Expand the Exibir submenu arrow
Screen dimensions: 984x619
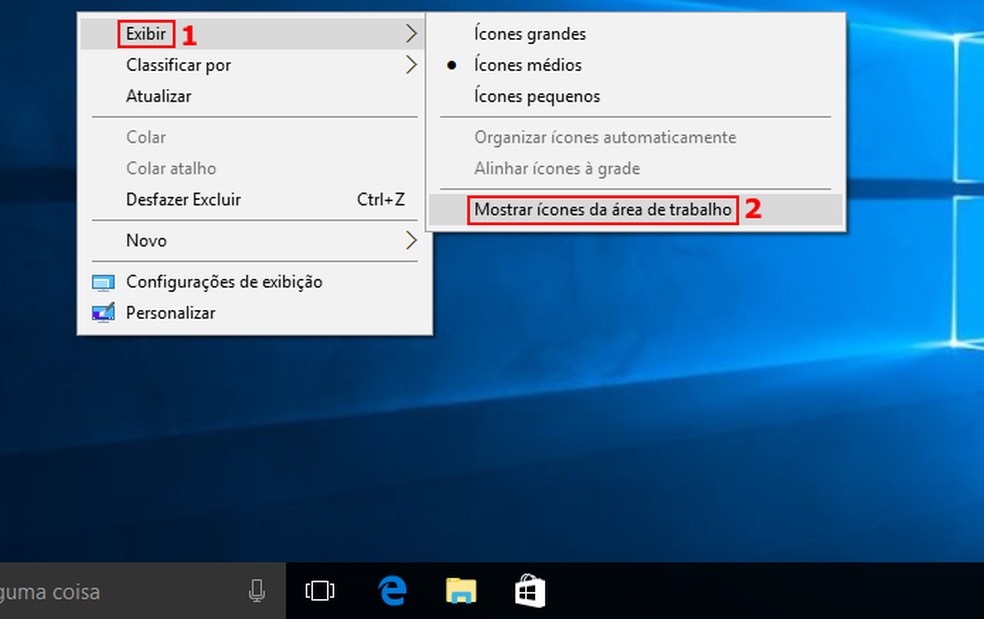(x=411, y=33)
